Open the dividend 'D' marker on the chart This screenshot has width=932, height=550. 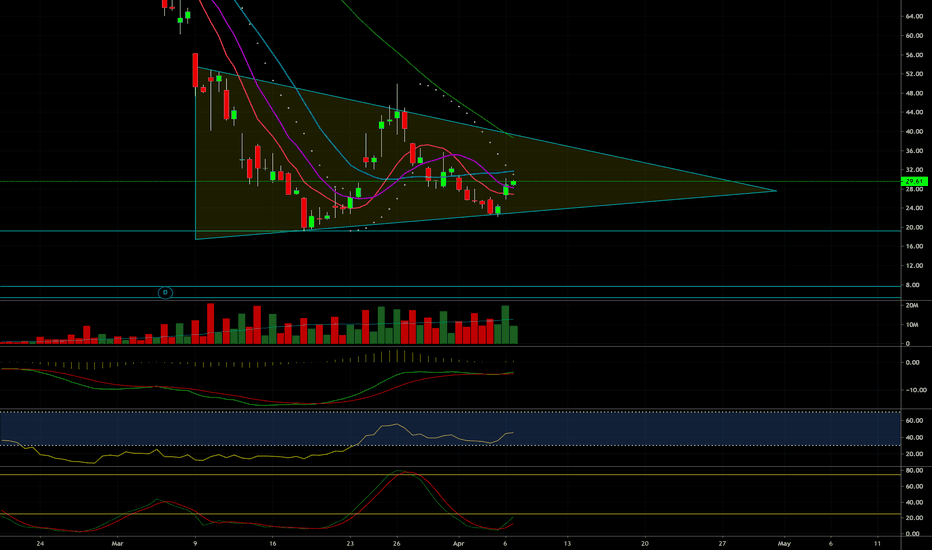[x=165, y=293]
